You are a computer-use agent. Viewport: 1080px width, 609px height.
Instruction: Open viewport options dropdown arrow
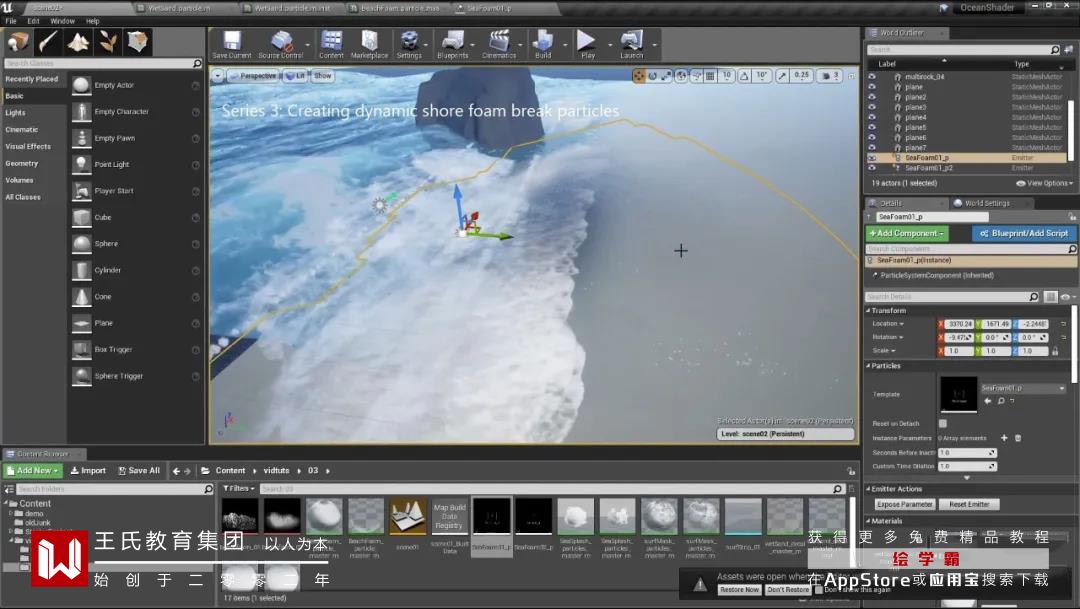[x=218, y=76]
